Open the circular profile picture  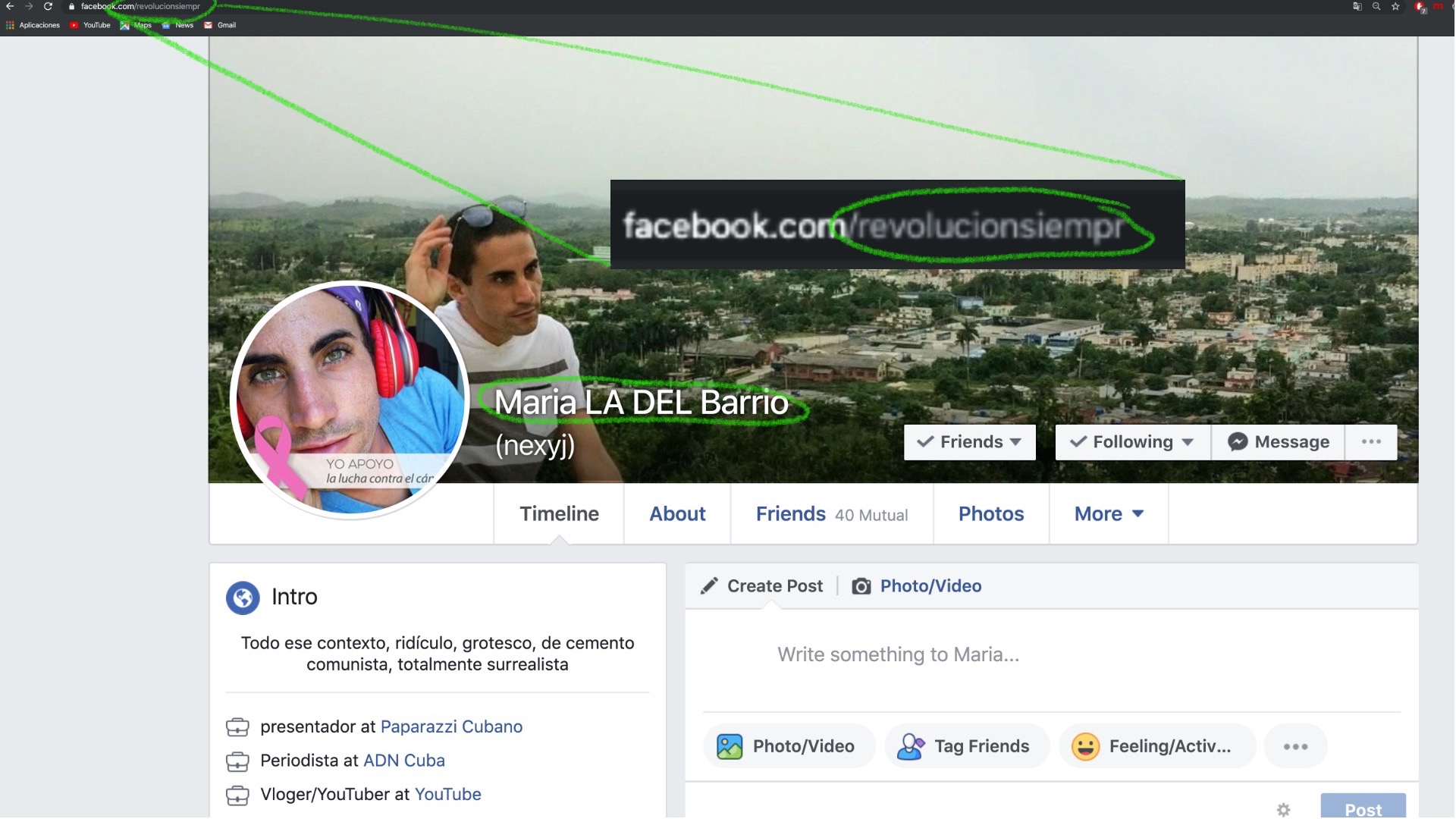(x=350, y=400)
